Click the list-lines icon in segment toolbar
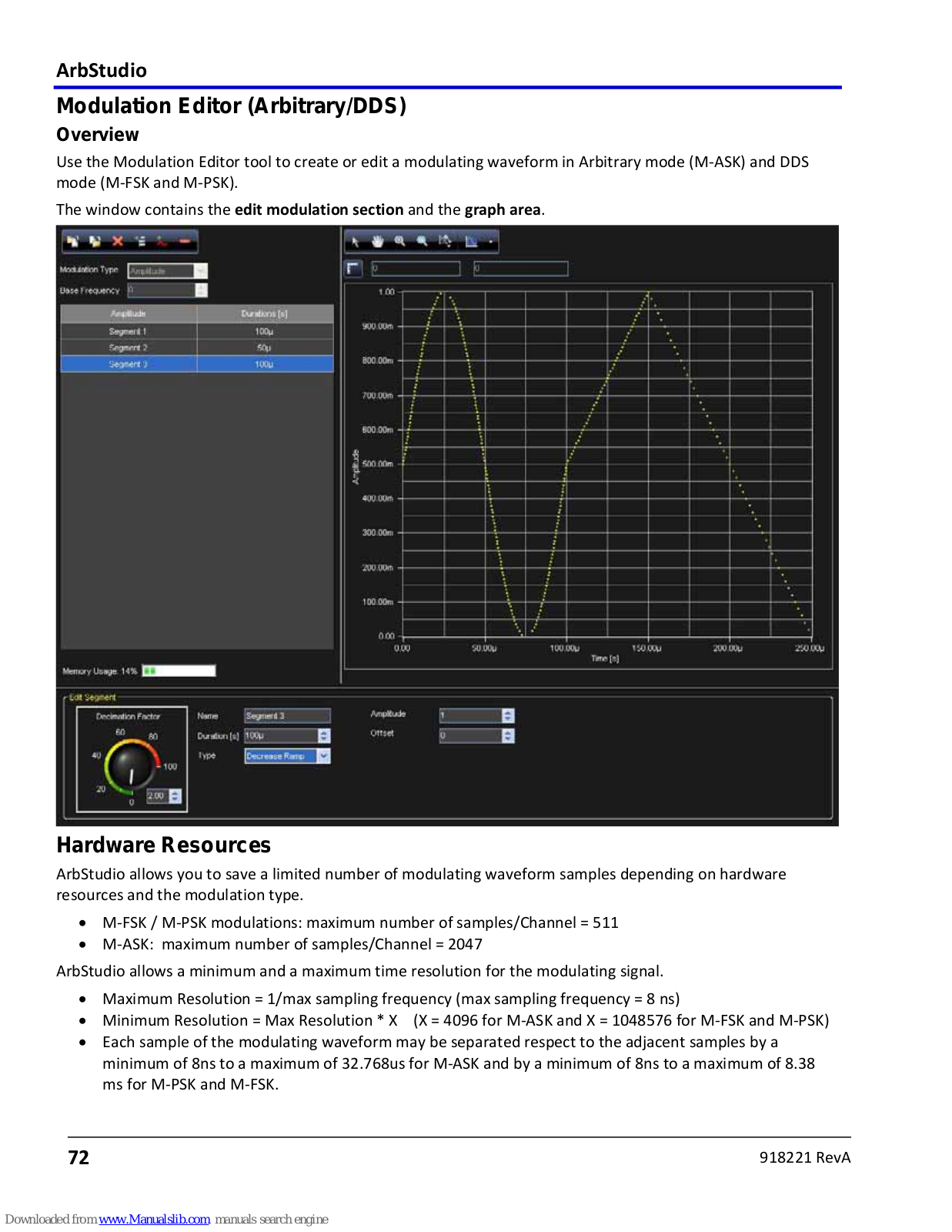The width and height of the screenshot is (952, 1232). click(140, 242)
